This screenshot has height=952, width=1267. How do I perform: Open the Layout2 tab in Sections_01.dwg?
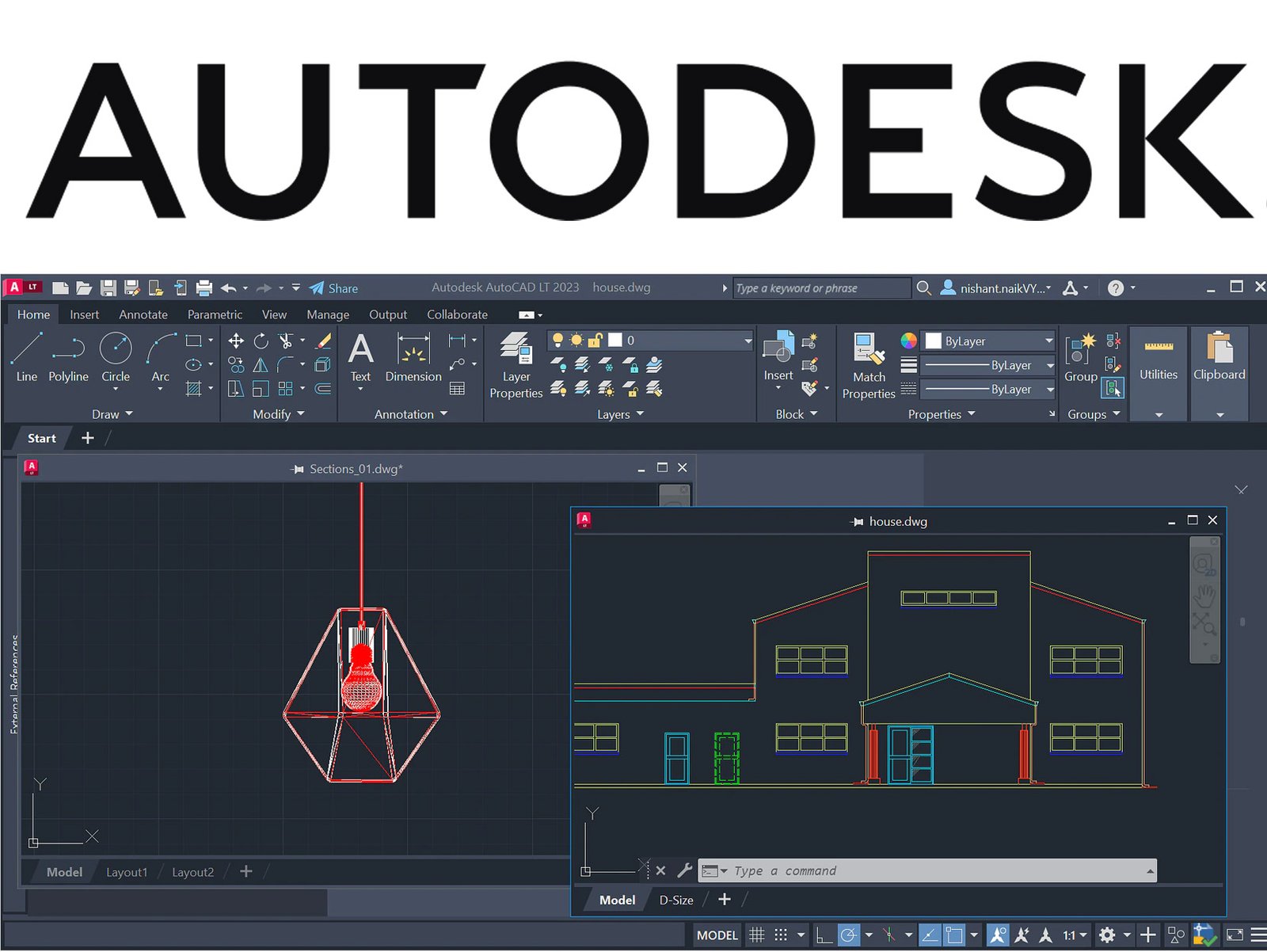(192, 872)
